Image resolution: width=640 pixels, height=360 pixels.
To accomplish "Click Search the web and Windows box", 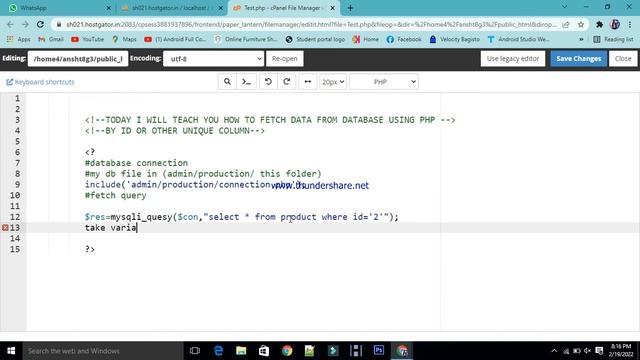I will 102,351.
